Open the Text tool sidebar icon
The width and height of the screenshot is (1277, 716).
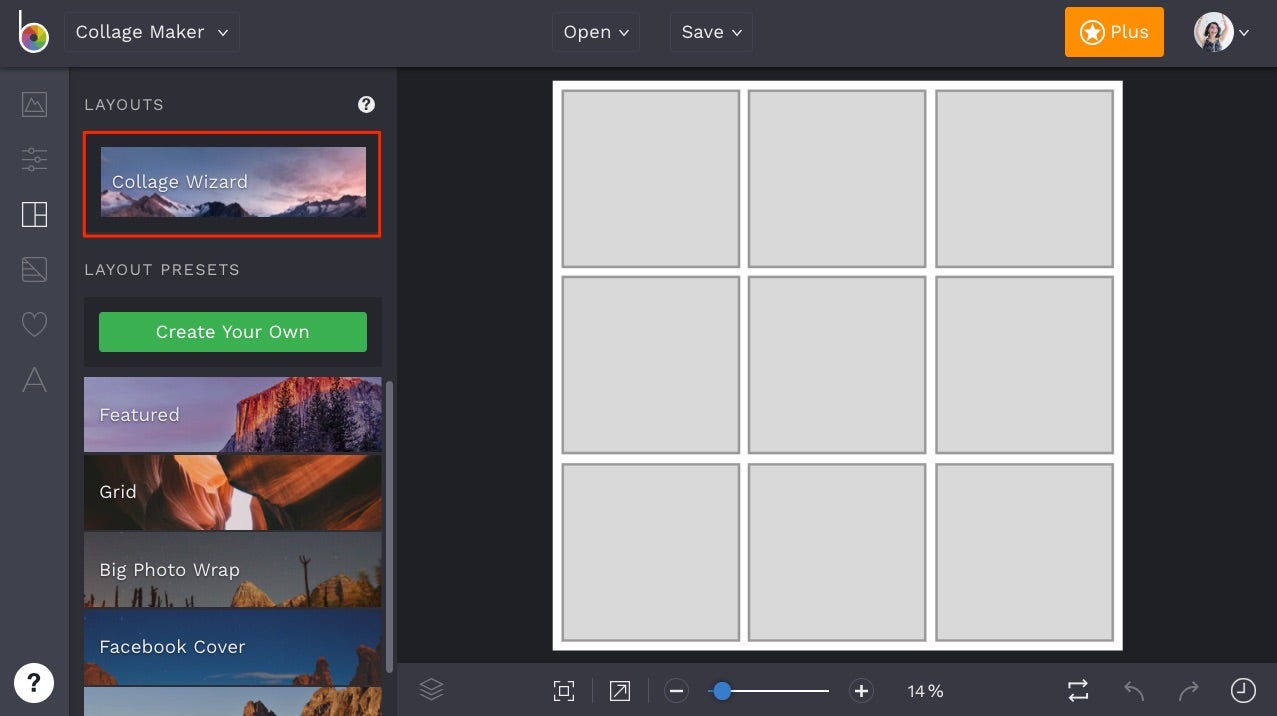(x=34, y=380)
